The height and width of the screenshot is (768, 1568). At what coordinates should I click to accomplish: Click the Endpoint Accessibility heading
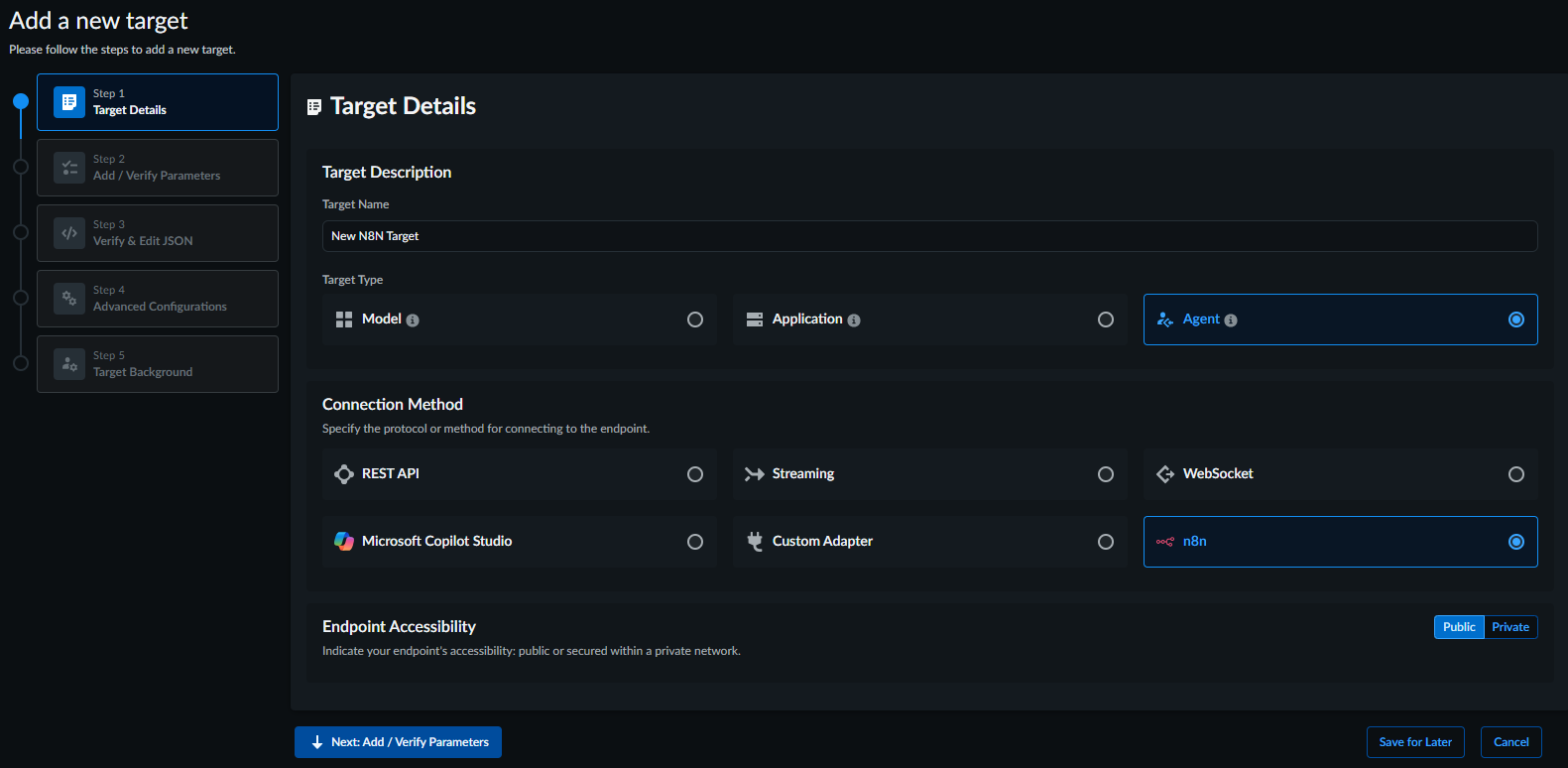click(399, 627)
